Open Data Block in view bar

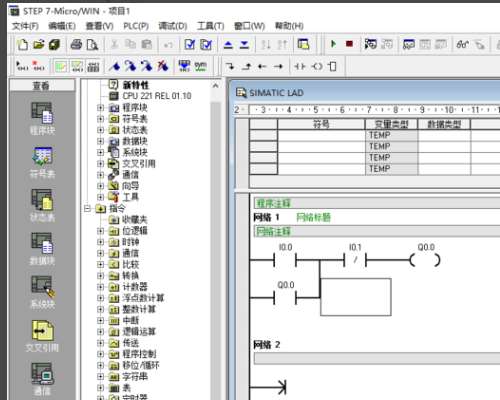tap(42, 249)
